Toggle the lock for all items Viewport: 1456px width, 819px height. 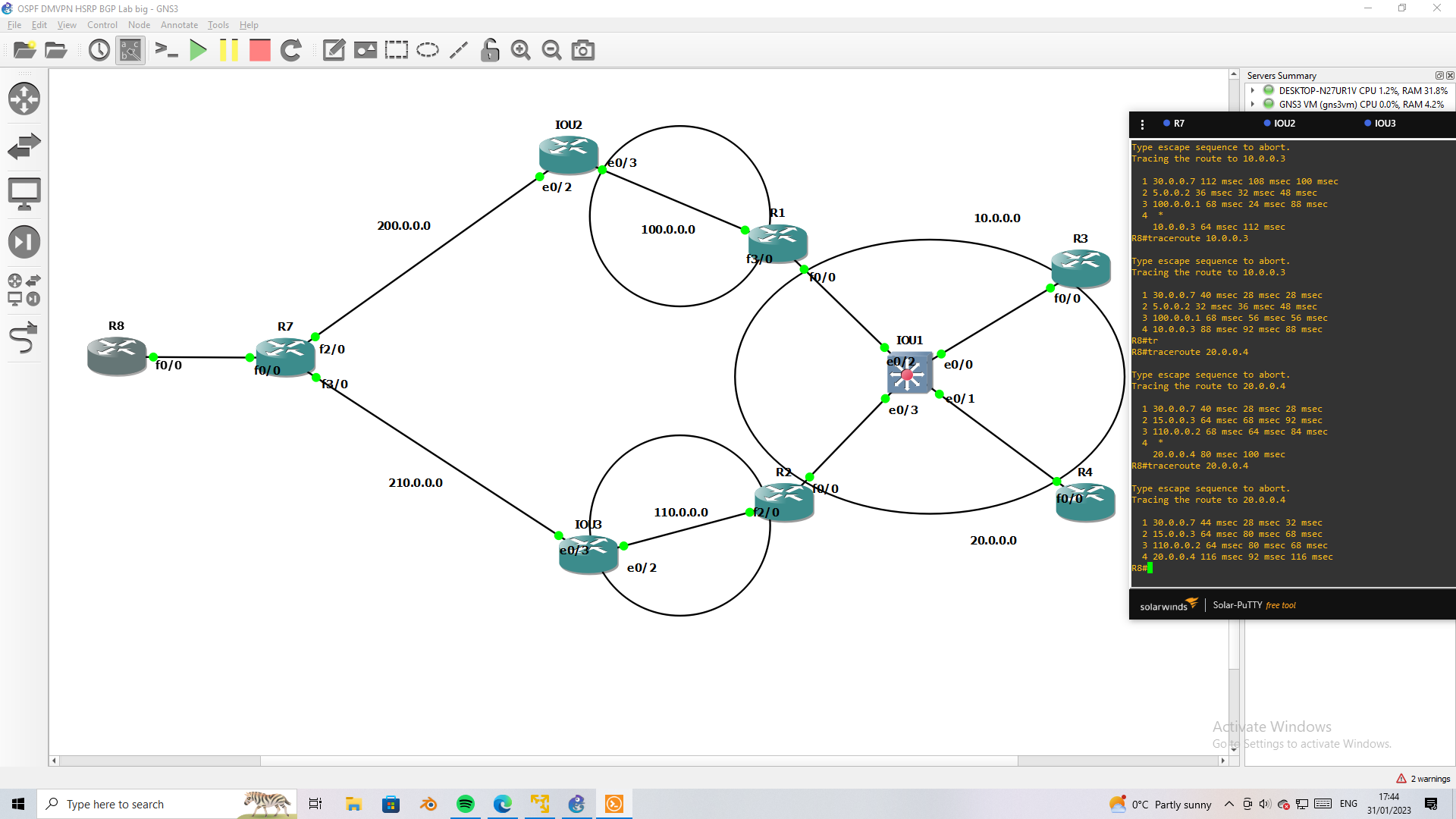click(489, 50)
